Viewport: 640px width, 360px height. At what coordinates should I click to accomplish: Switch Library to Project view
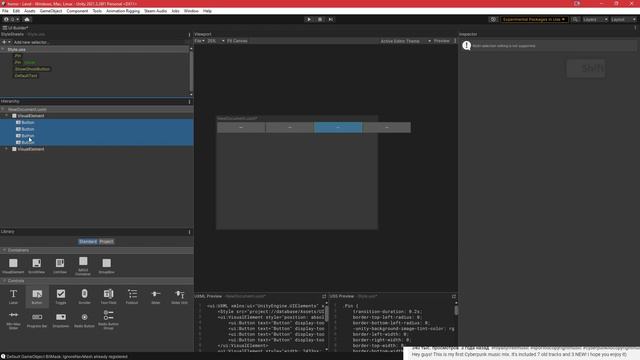coord(107,242)
